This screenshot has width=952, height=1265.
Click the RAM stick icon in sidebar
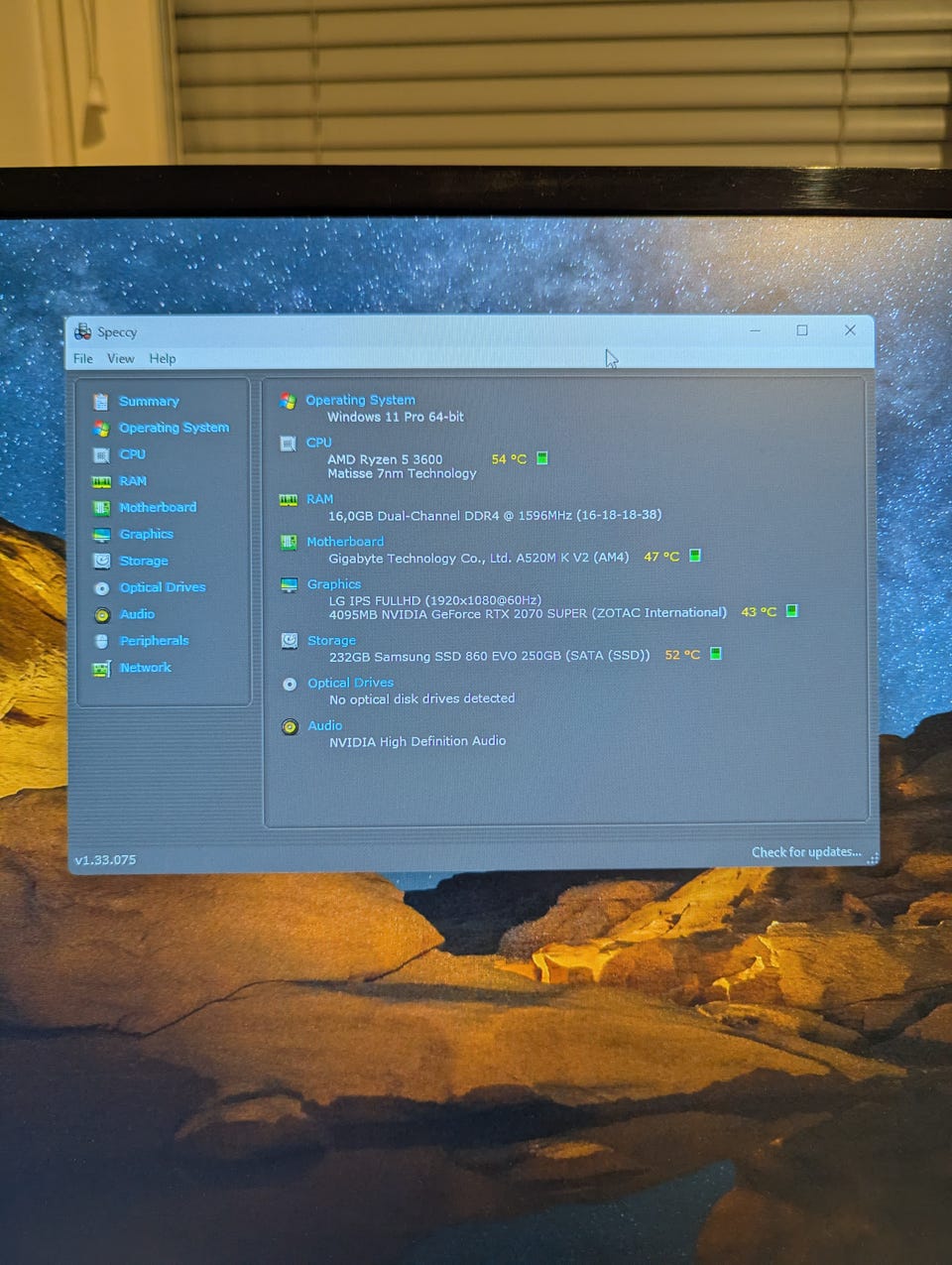[101, 482]
